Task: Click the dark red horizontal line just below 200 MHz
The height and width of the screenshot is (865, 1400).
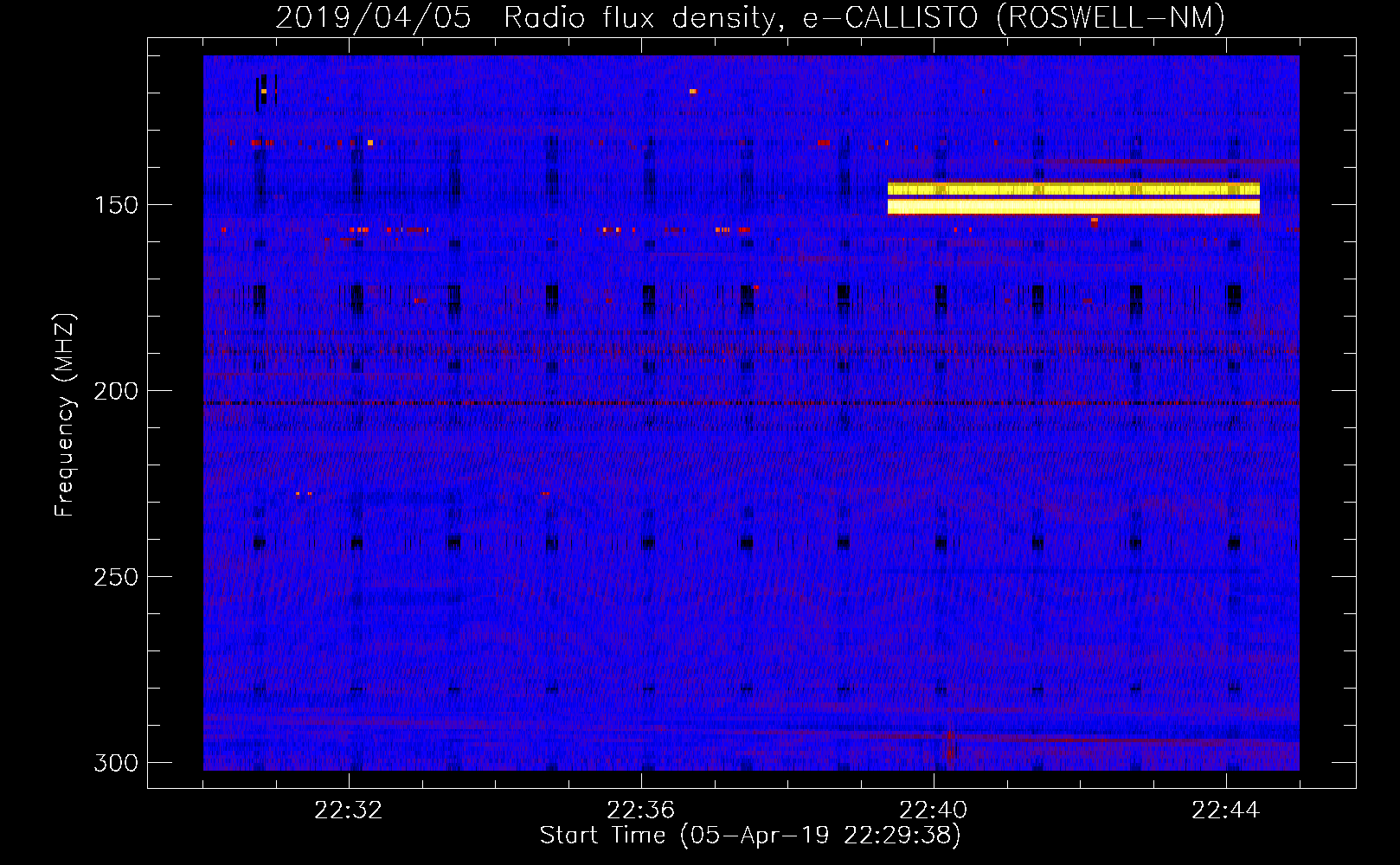Action: click(751, 403)
